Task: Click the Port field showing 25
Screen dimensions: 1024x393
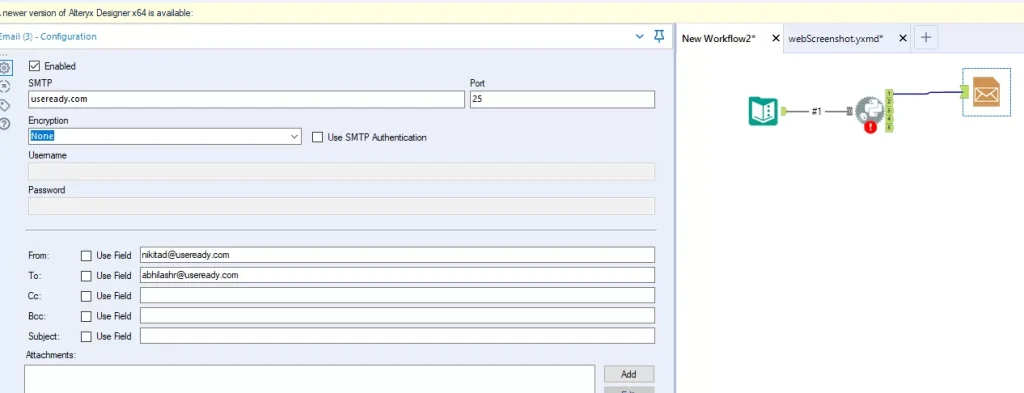Action: pyautogui.click(x=562, y=99)
